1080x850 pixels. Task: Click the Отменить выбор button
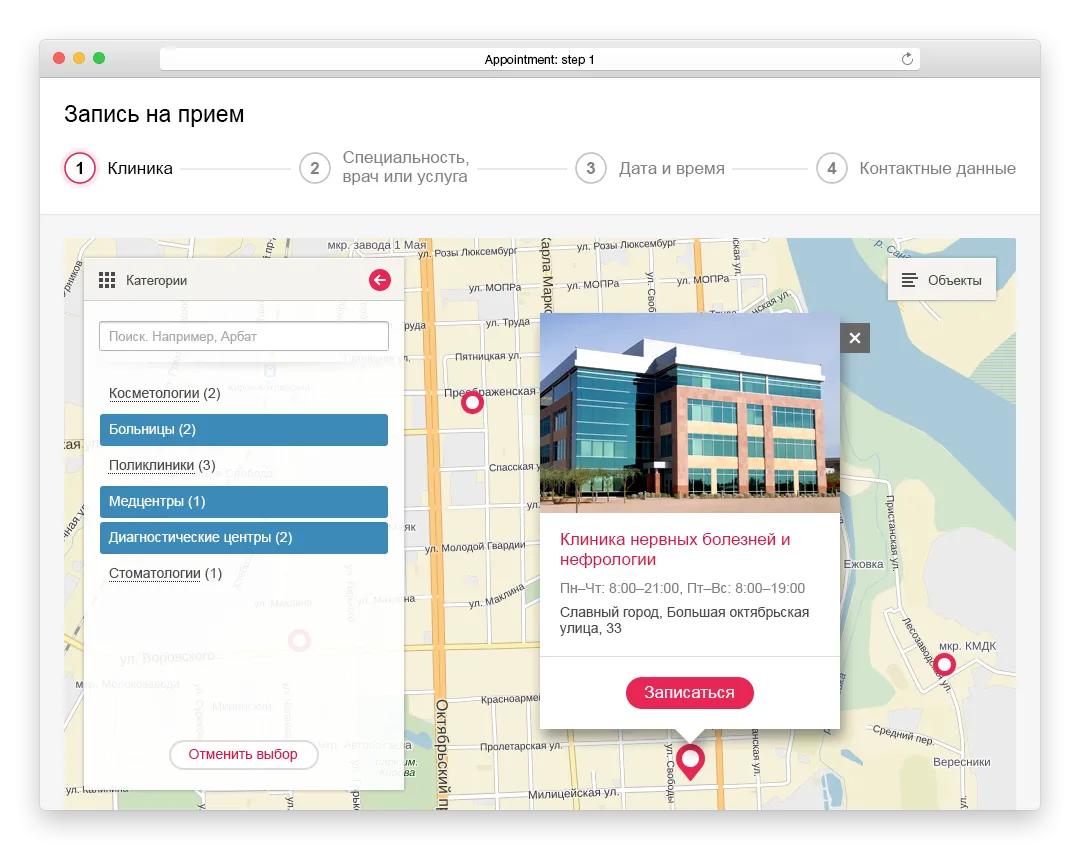pyautogui.click(x=243, y=755)
